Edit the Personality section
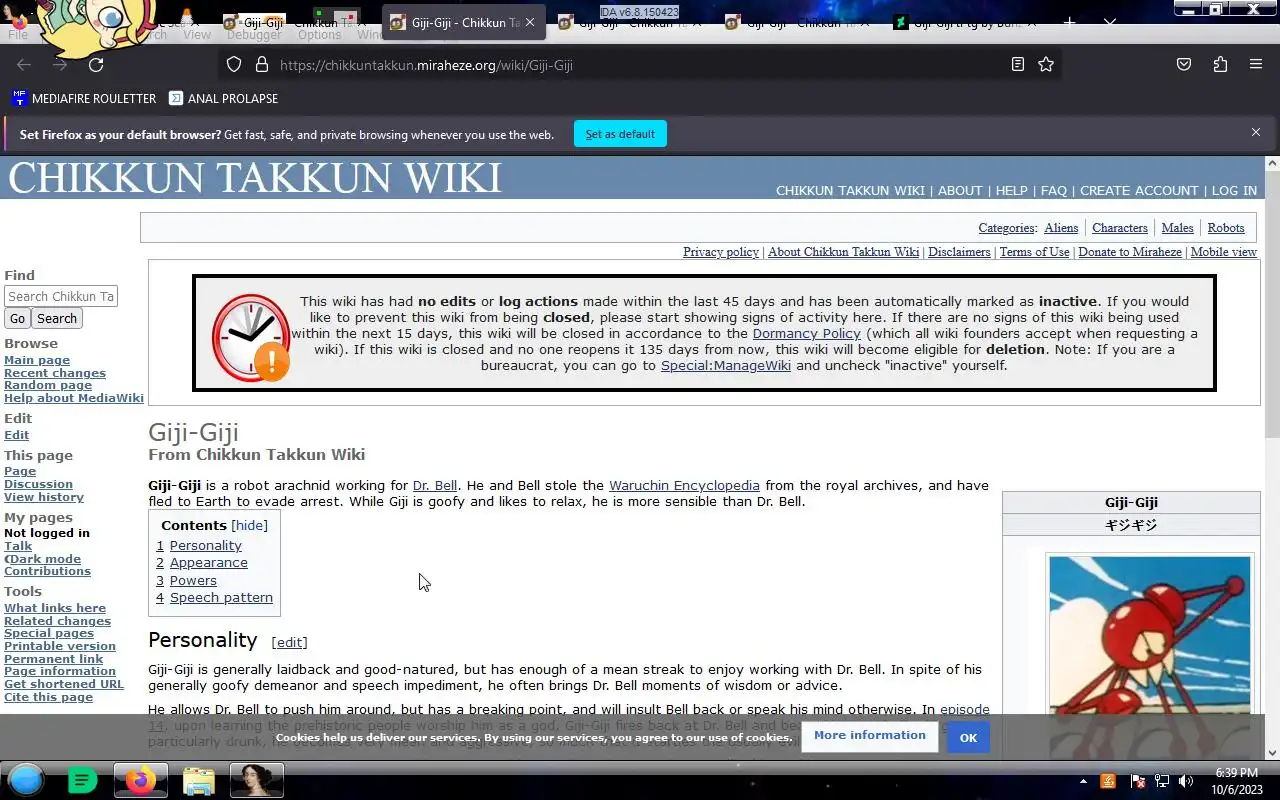 pos(290,642)
